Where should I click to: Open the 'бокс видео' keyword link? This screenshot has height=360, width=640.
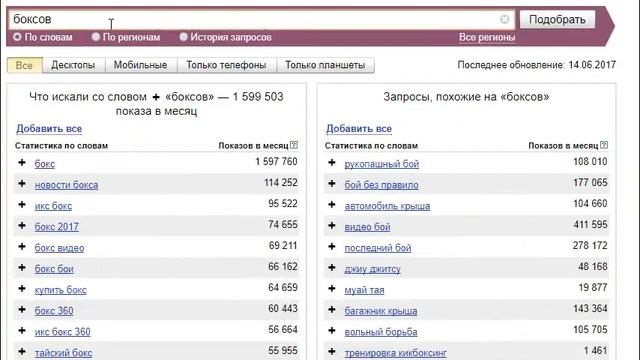point(59,248)
